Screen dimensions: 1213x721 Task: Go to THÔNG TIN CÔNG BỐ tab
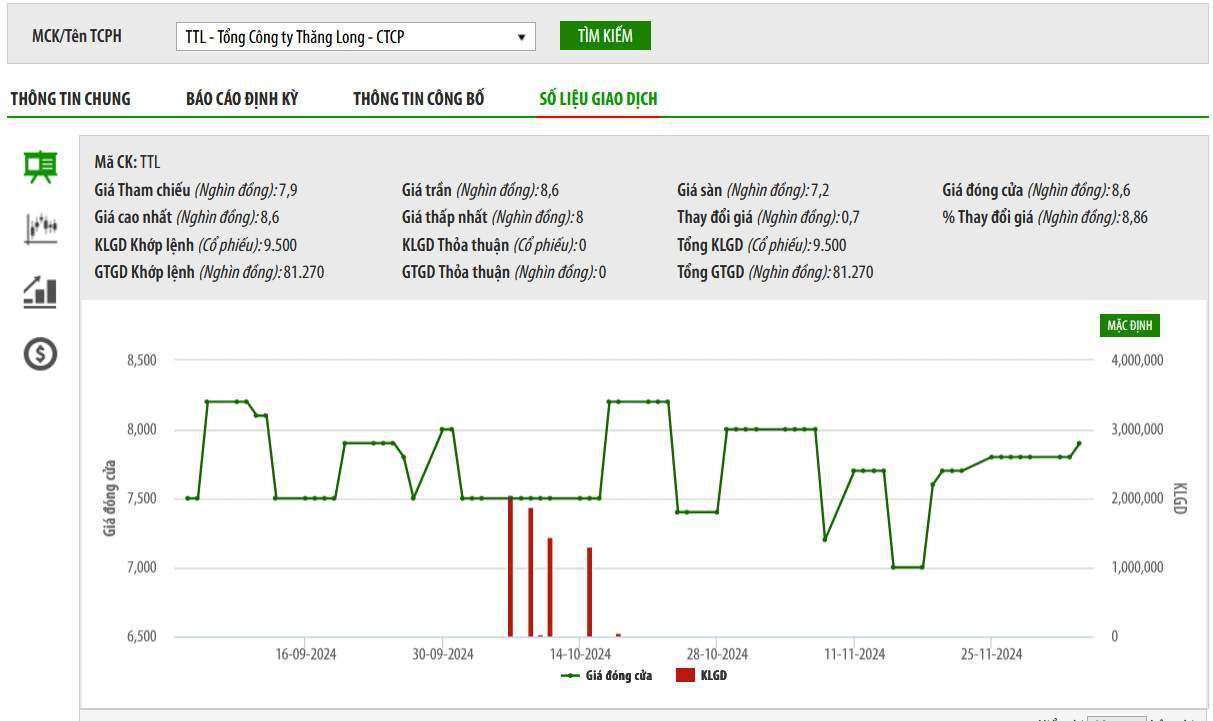(x=418, y=99)
